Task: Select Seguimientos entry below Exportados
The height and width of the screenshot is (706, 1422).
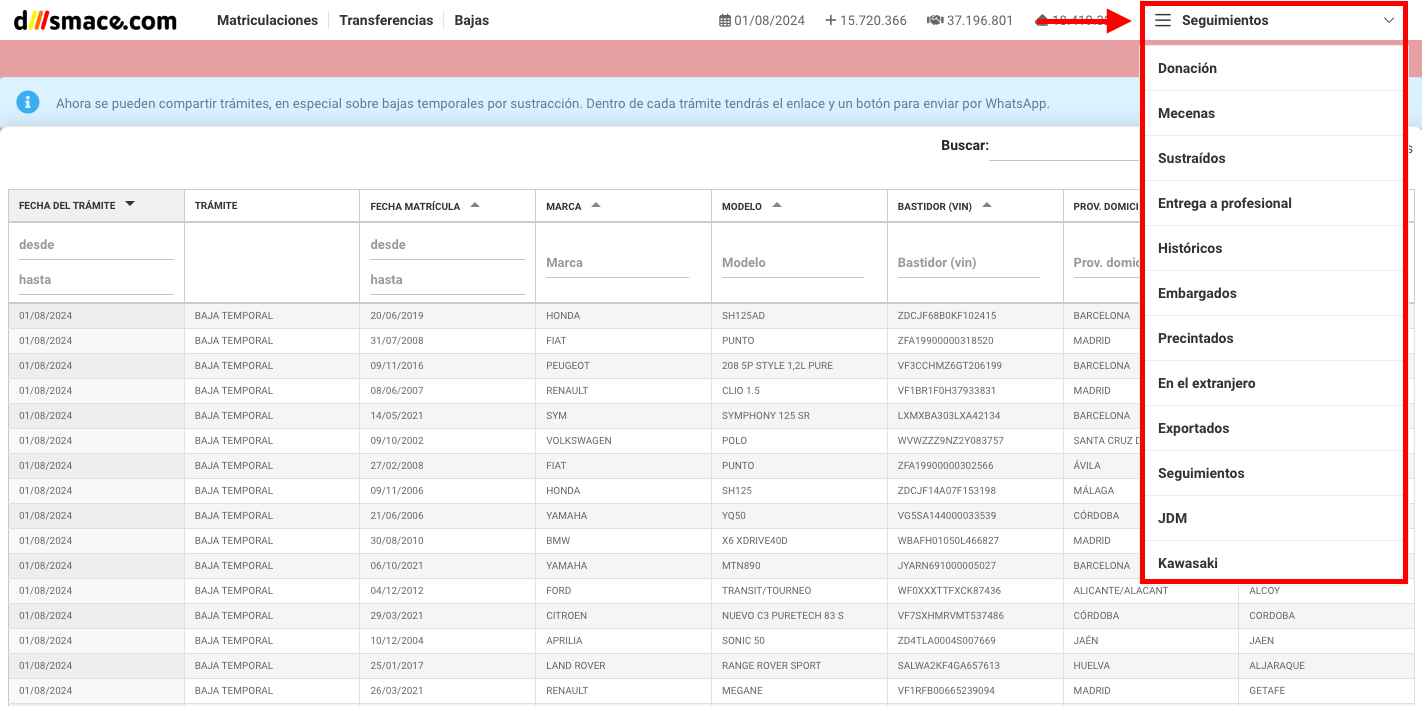Action: [1274, 473]
